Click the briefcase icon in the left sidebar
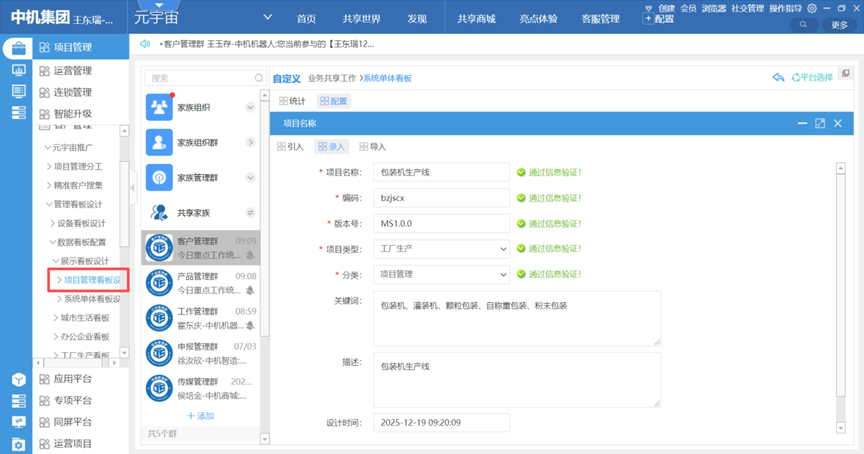864x454 pixels. [x=17, y=47]
